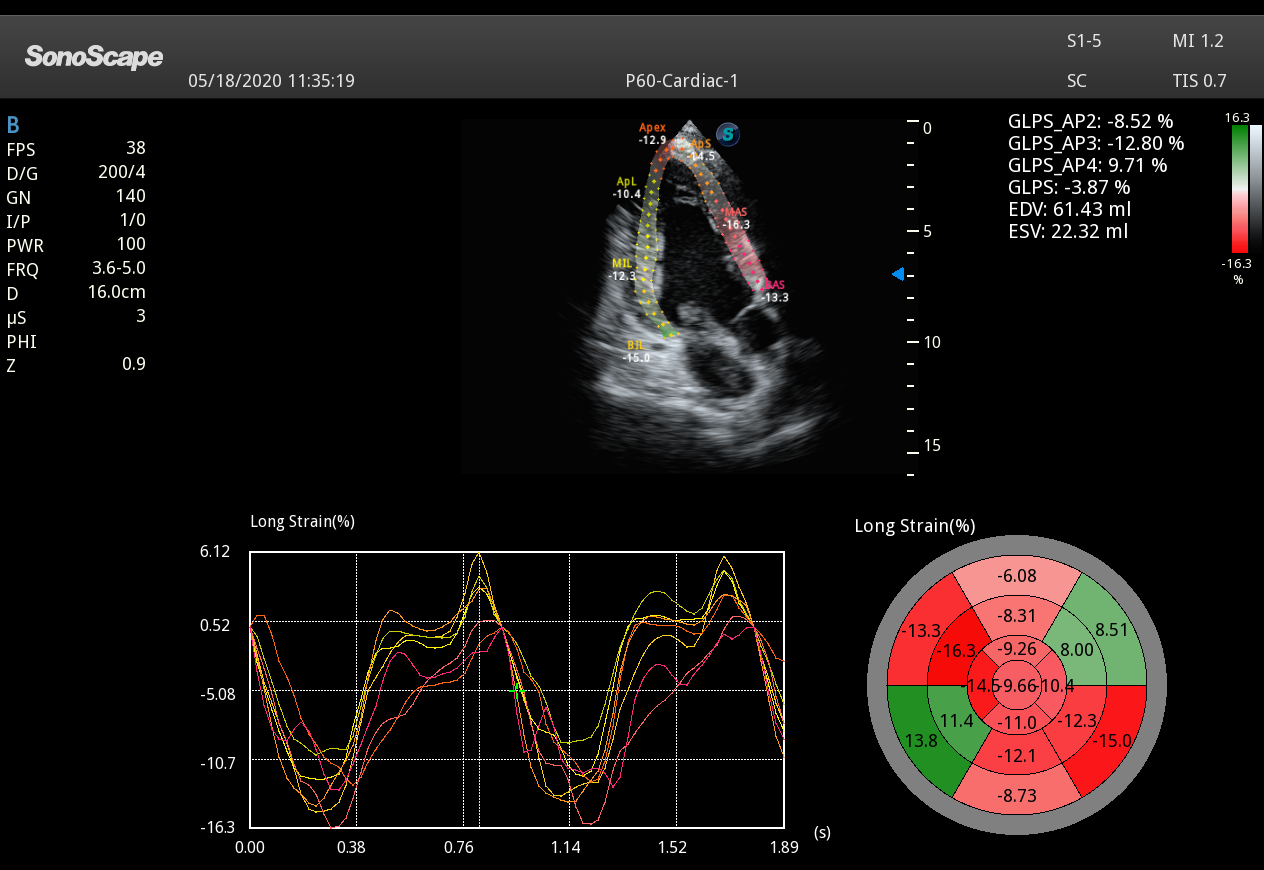Click the GLPS_AP4 9.71 % result
The height and width of the screenshot is (870, 1264).
click(x=1087, y=165)
